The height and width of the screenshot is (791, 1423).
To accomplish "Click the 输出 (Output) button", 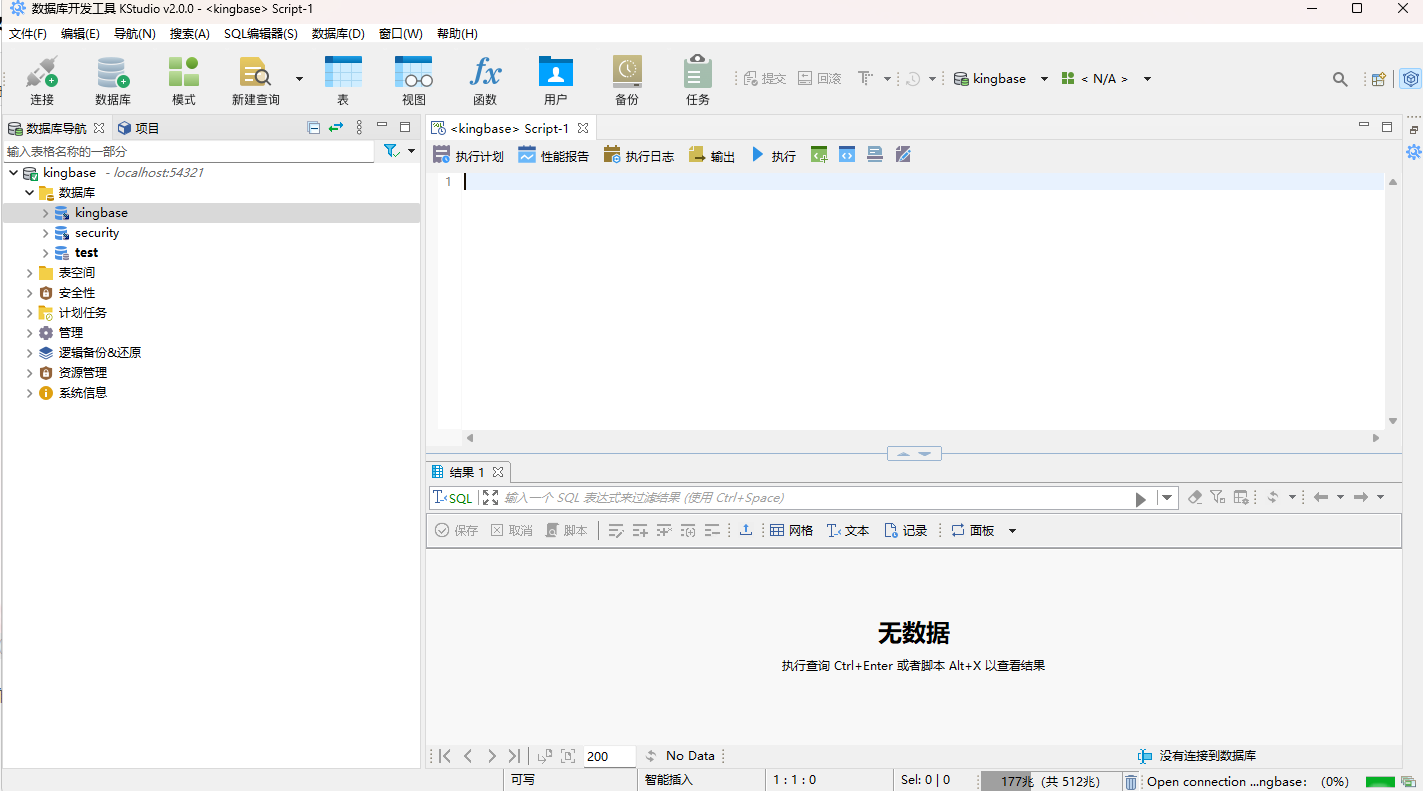I will click(x=711, y=154).
